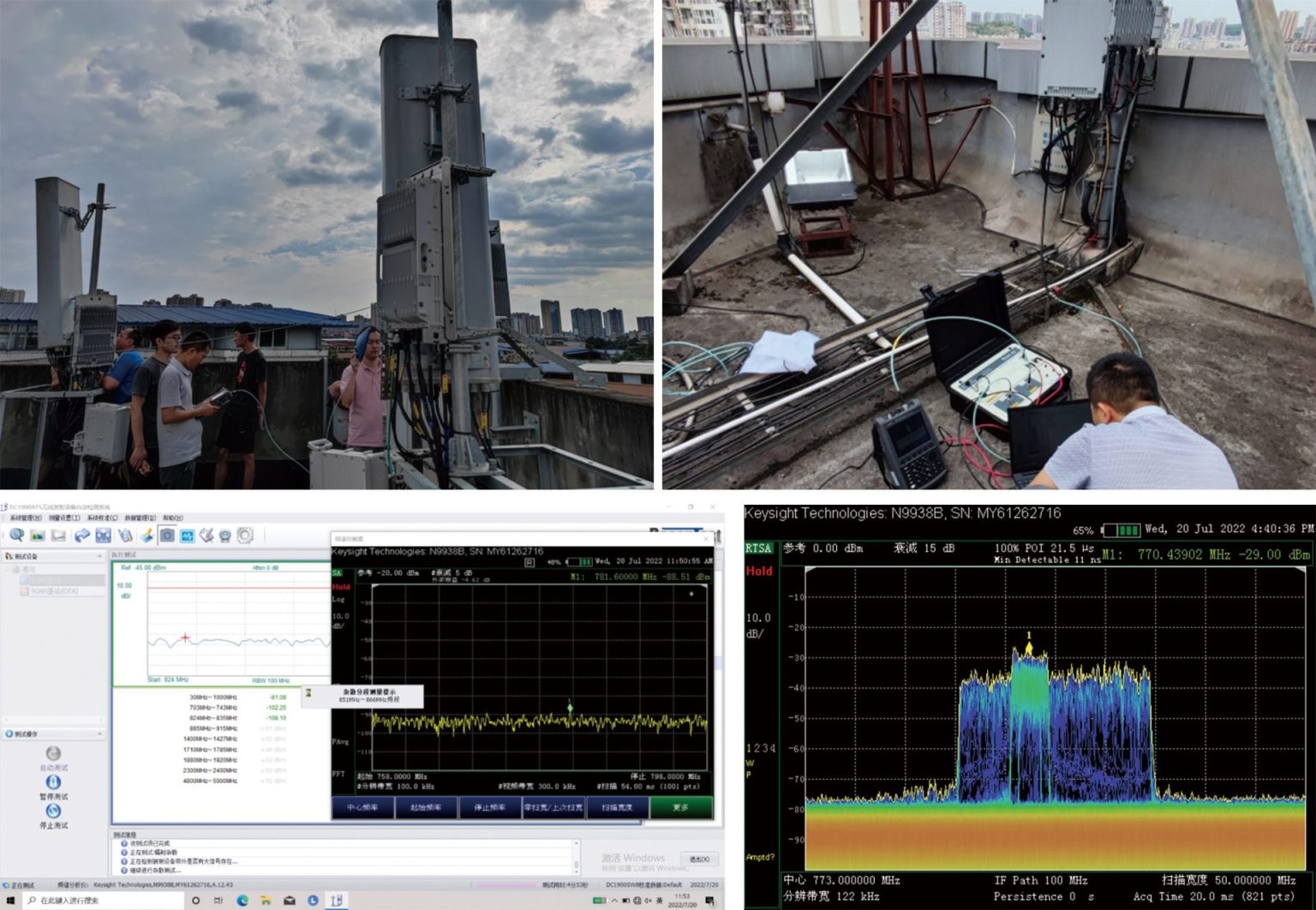
Task: Click the 中心频率 center frequency softkey
Action: click(x=363, y=807)
